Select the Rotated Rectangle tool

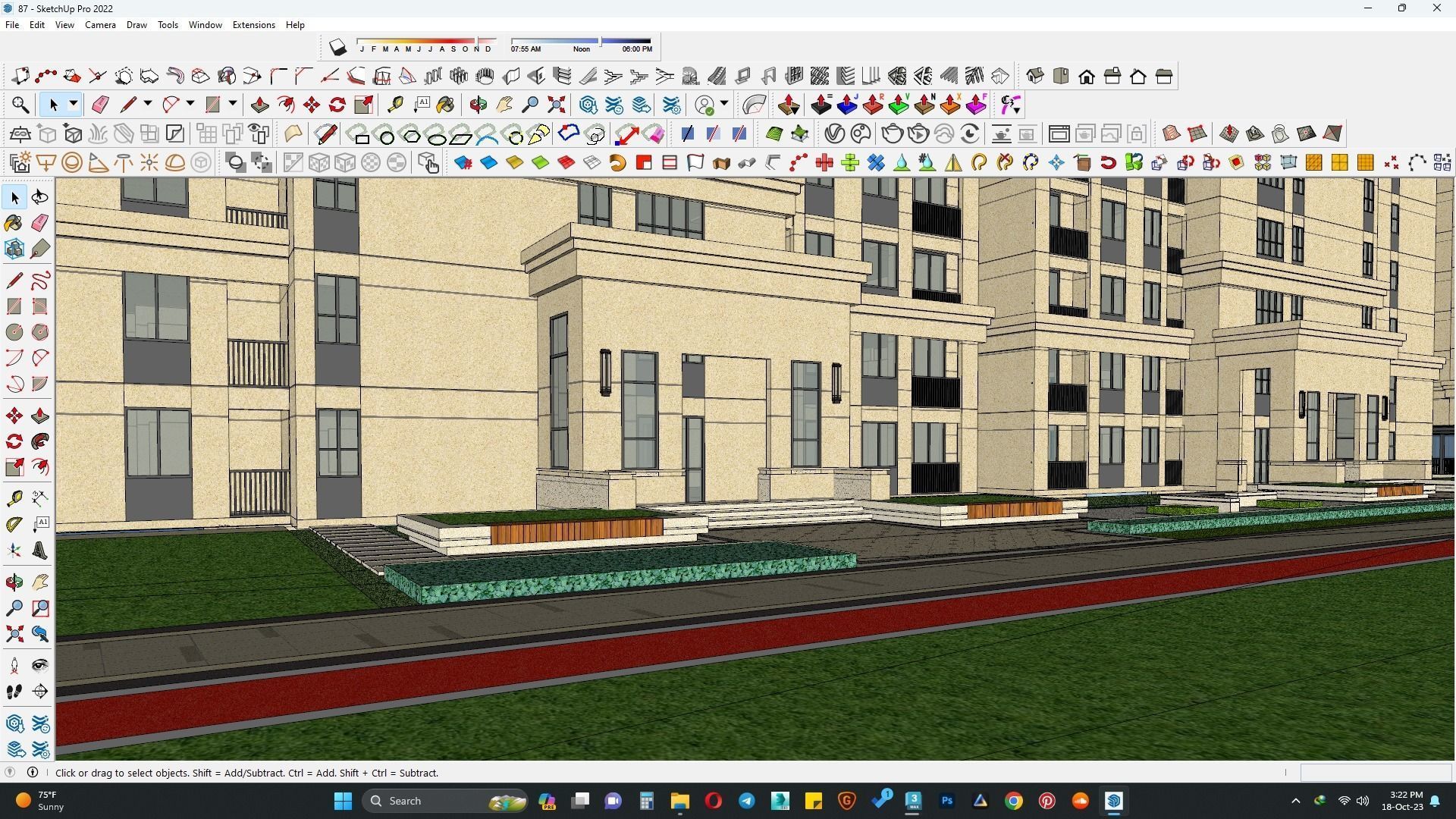(40, 306)
